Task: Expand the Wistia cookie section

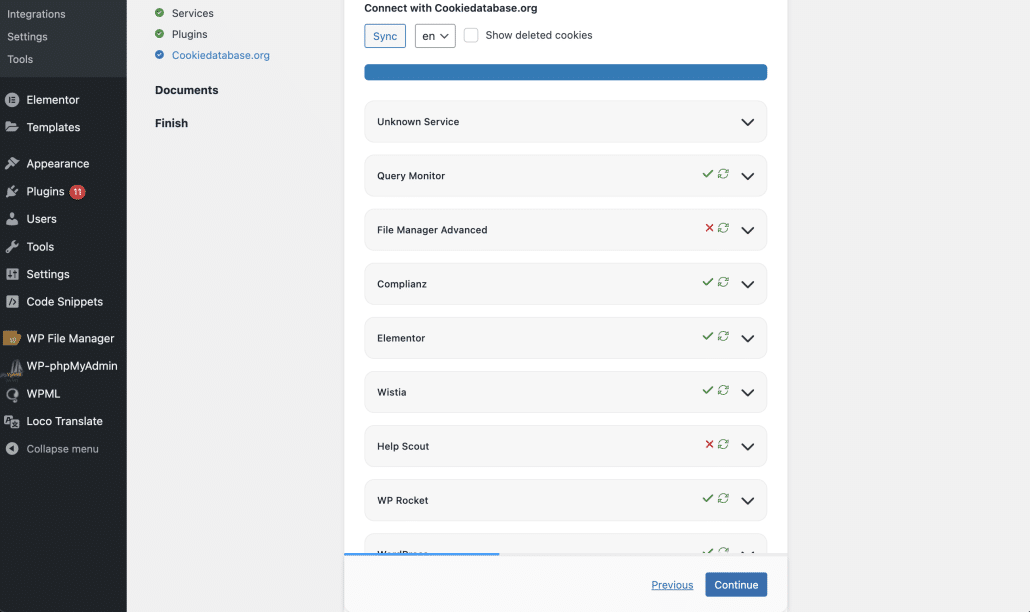Action: click(x=747, y=392)
